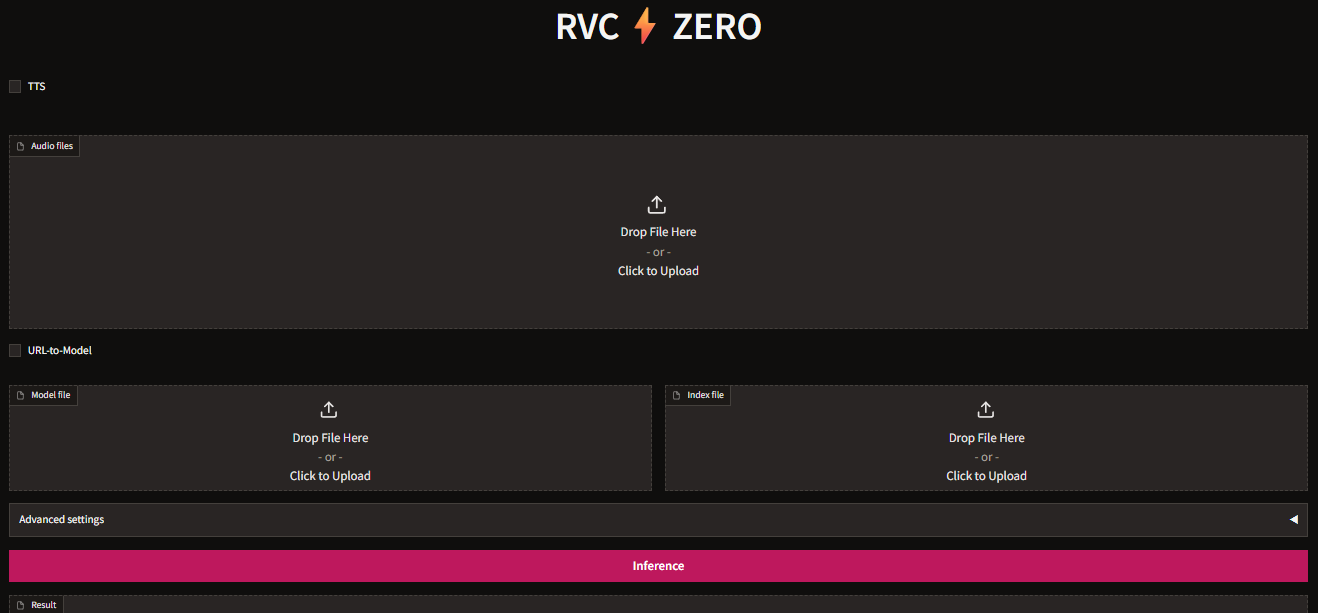
Task: Click the lightning bolt in the RVC ZERO title
Action: pyautogui.click(x=643, y=26)
